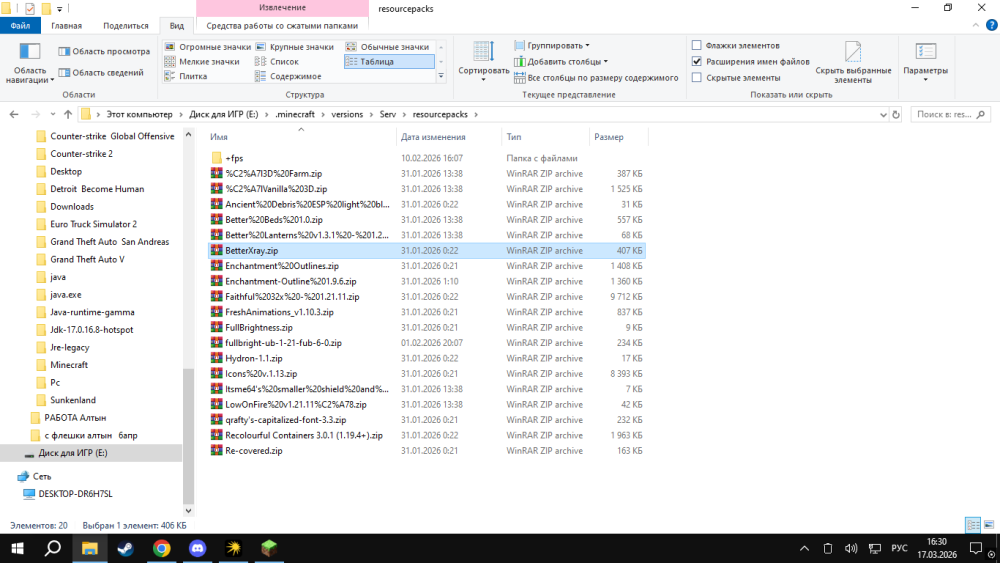Switch to the Главная ribbon tab
Image resolution: width=1000 pixels, height=563 pixels.
(66, 26)
